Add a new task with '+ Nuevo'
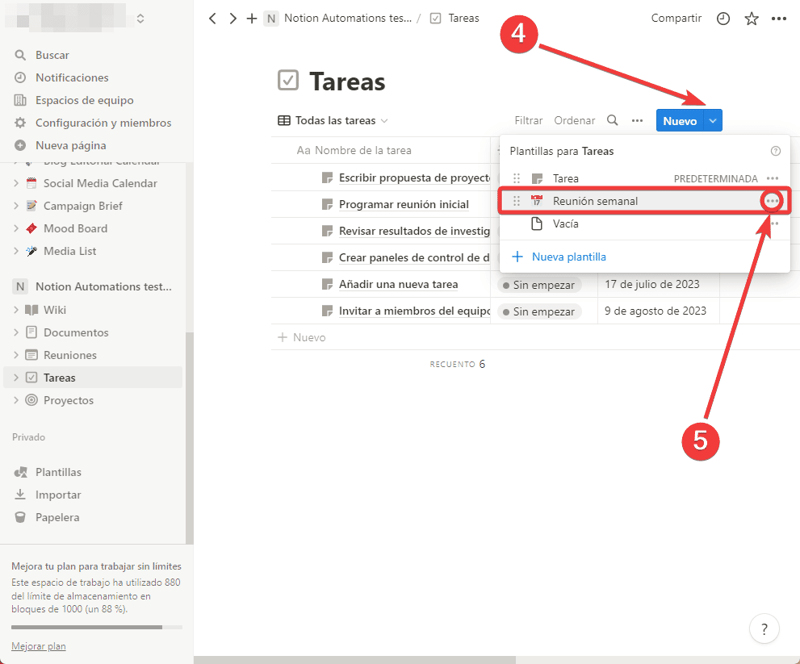The image size is (800, 664). coord(300,337)
